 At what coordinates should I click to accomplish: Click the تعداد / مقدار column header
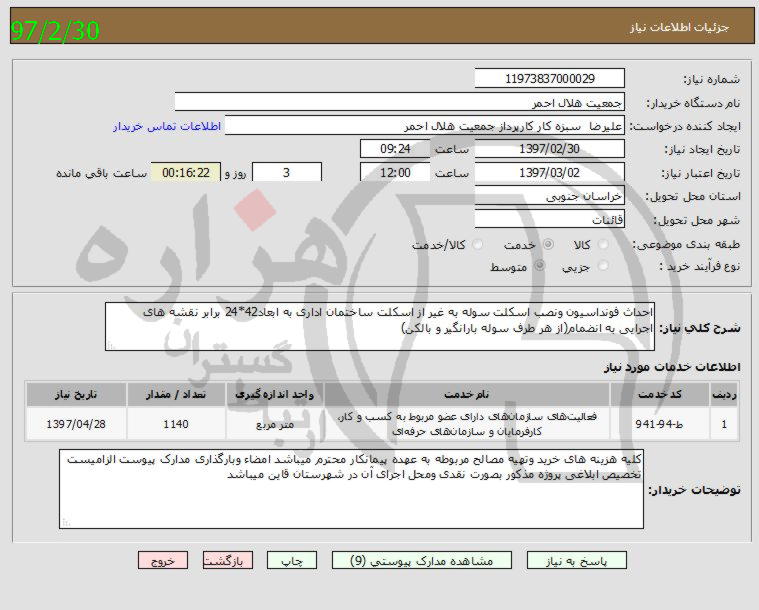(176, 394)
